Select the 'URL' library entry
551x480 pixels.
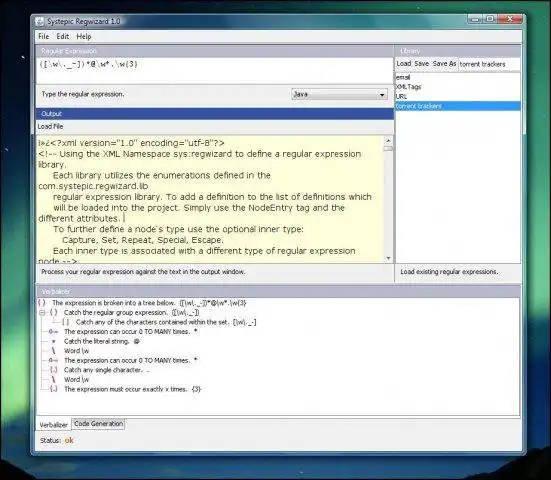pyautogui.click(x=458, y=96)
